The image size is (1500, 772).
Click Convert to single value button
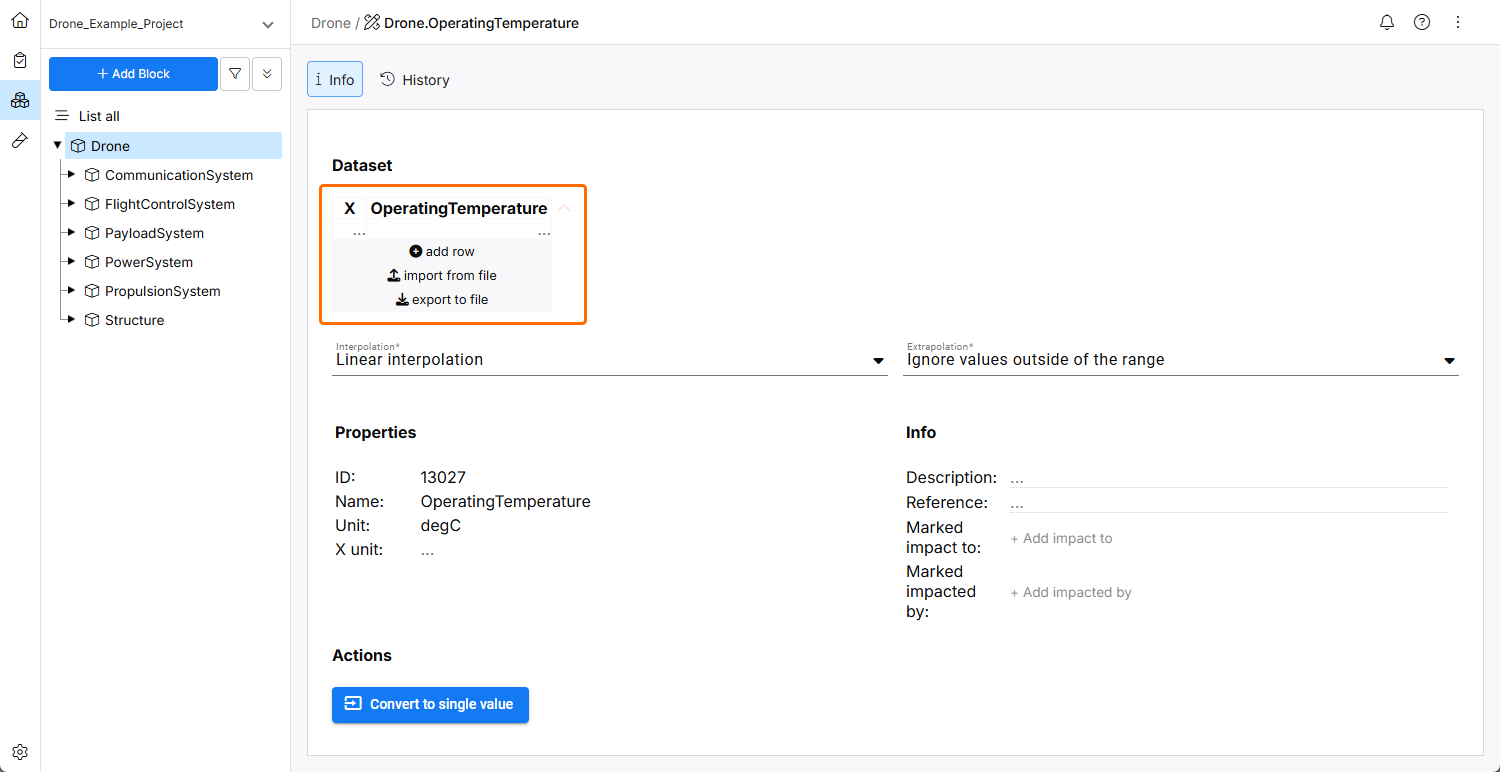click(x=430, y=704)
